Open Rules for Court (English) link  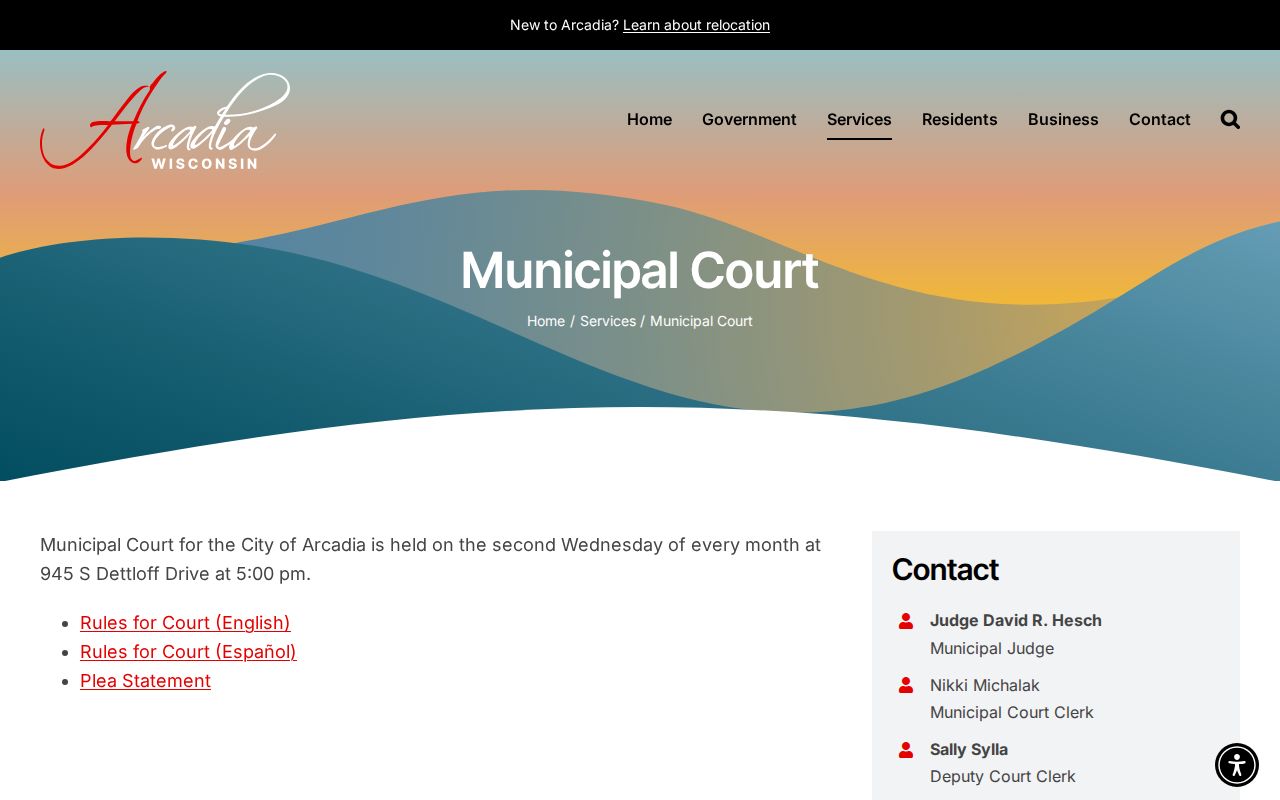pyautogui.click(x=185, y=623)
